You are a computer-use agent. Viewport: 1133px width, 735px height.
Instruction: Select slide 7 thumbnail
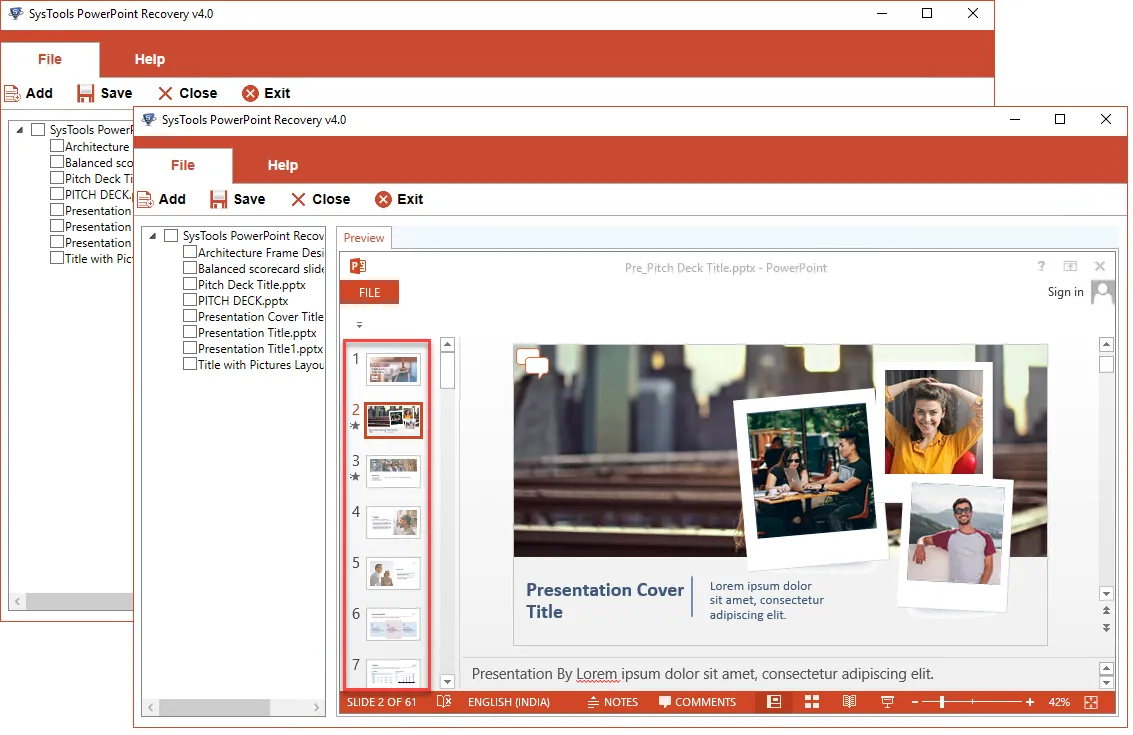[393, 673]
